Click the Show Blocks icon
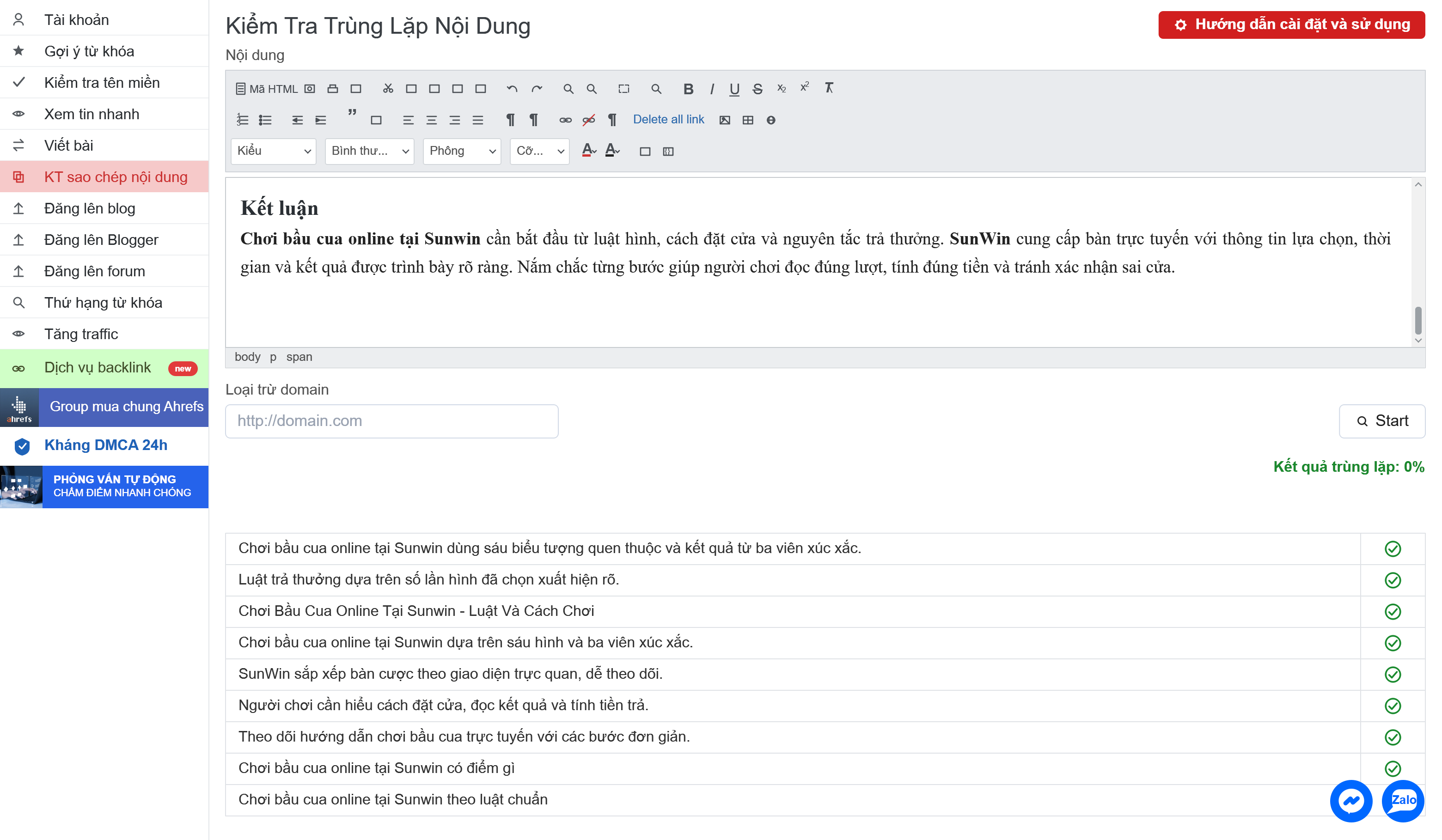 [x=668, y=152]
